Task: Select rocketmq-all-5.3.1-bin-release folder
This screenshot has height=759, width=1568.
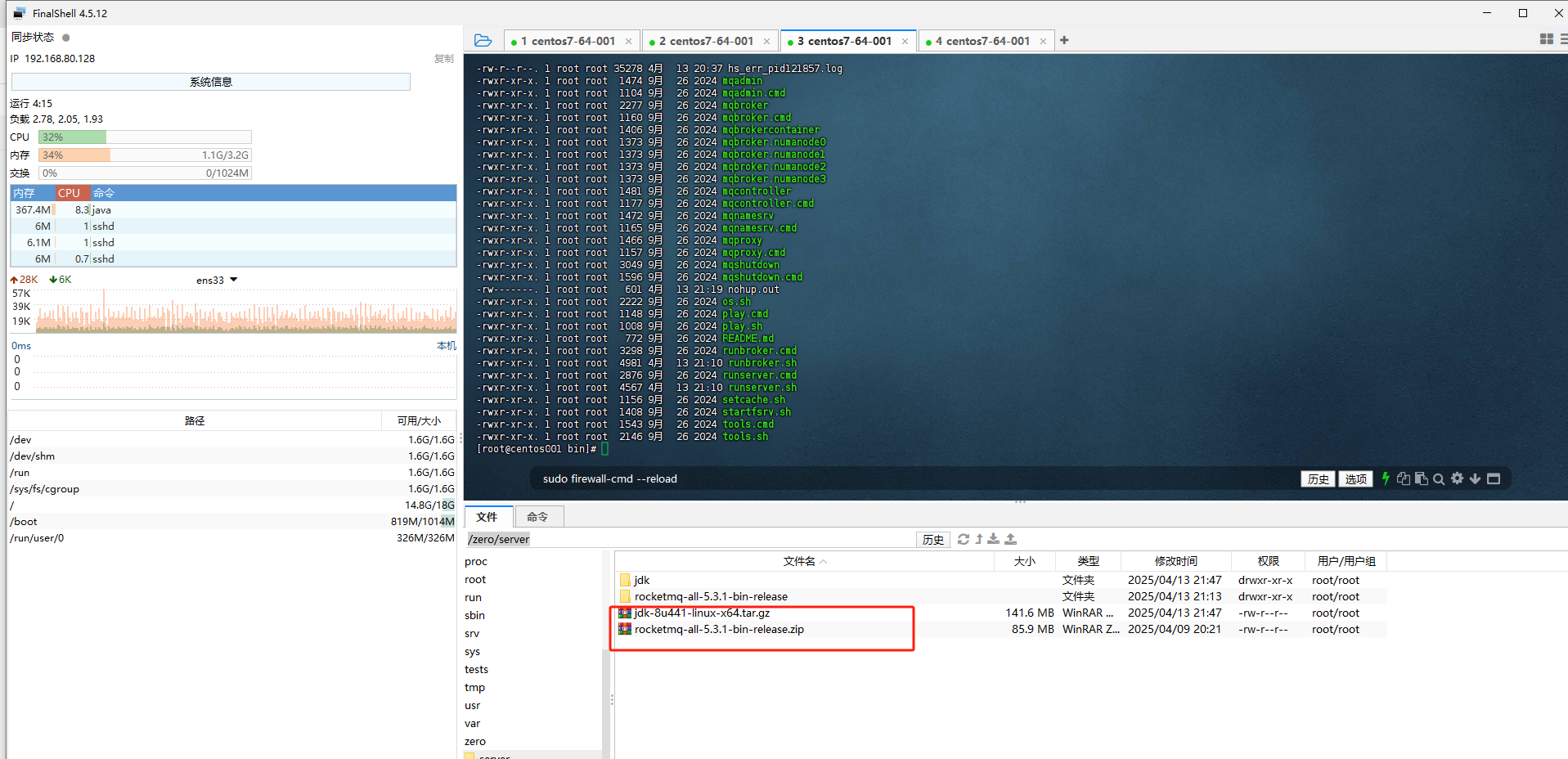Action: 711,596
